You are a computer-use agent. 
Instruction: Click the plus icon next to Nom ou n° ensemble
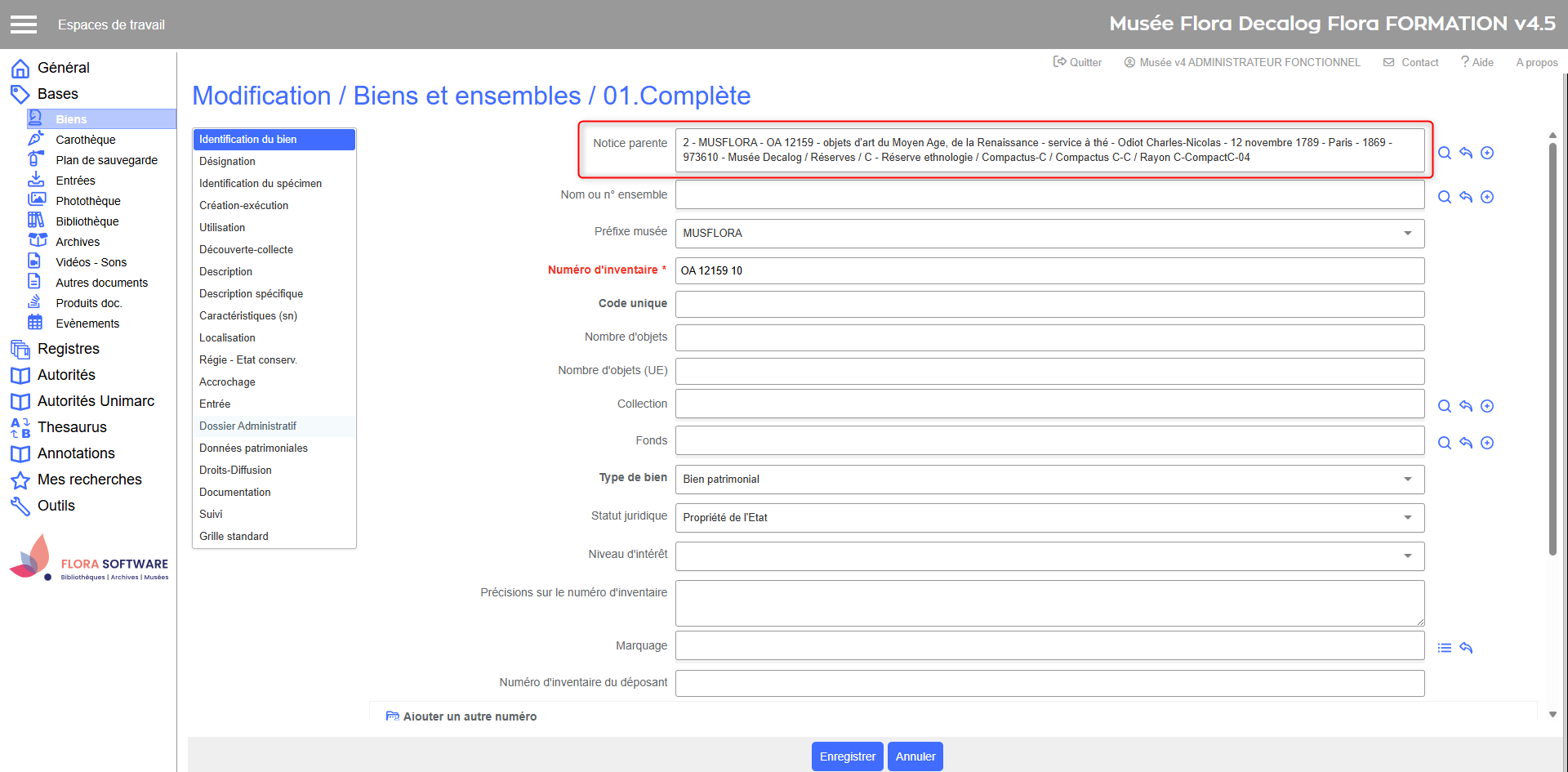1487,197
